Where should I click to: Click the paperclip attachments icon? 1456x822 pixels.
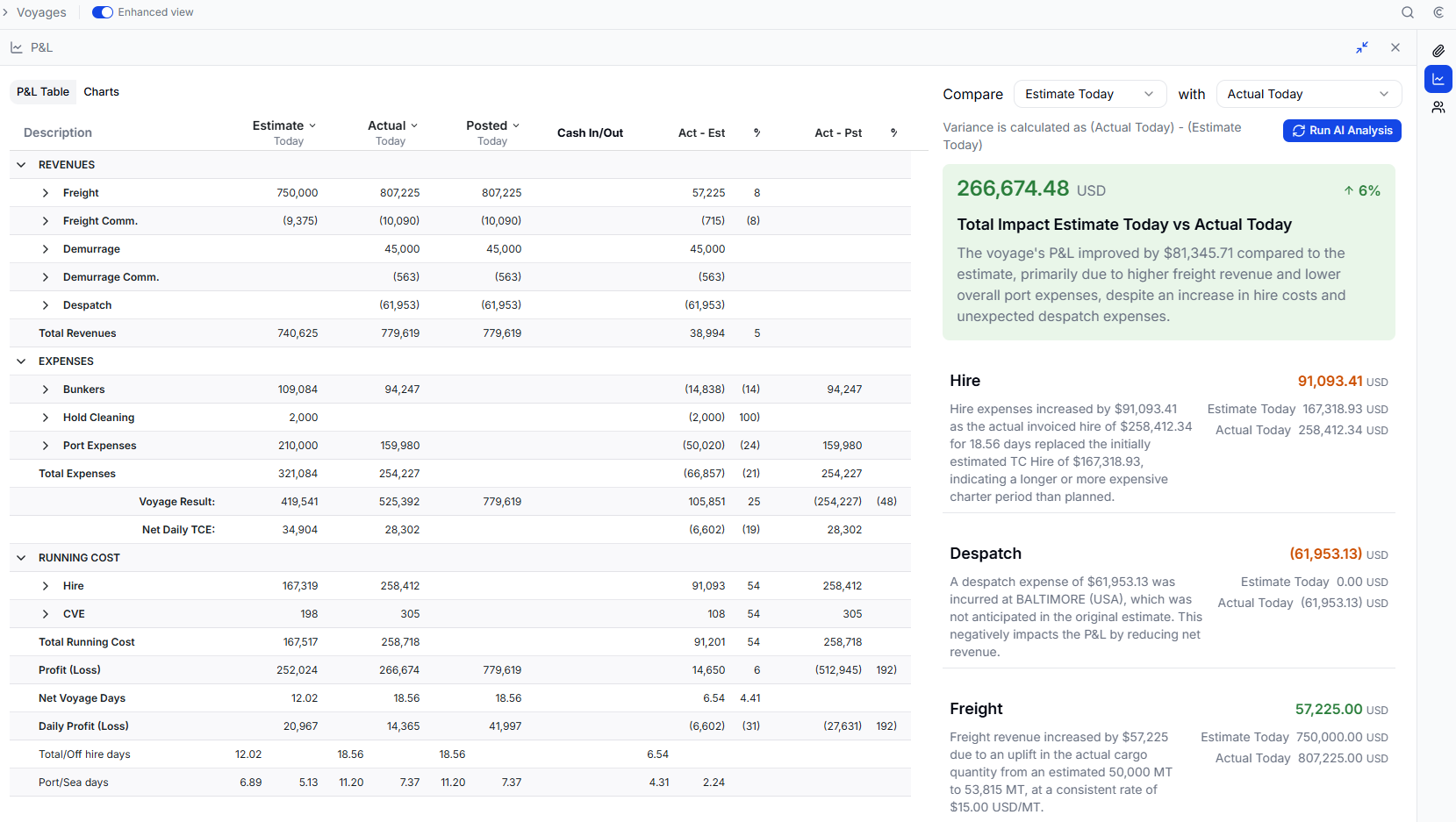[1438, 51]
